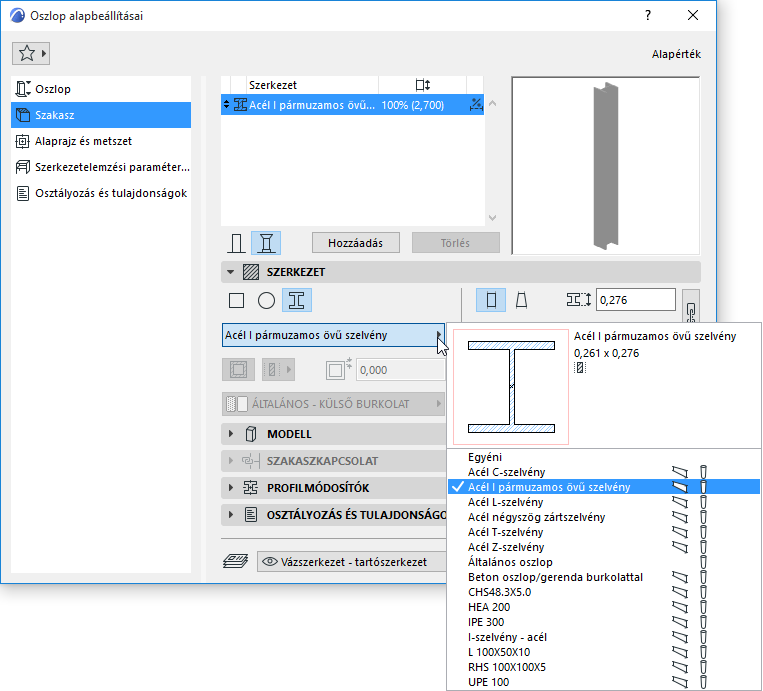
Task: Edit the 0,000 veneer thickness field
Action: [x=400, y=370]
